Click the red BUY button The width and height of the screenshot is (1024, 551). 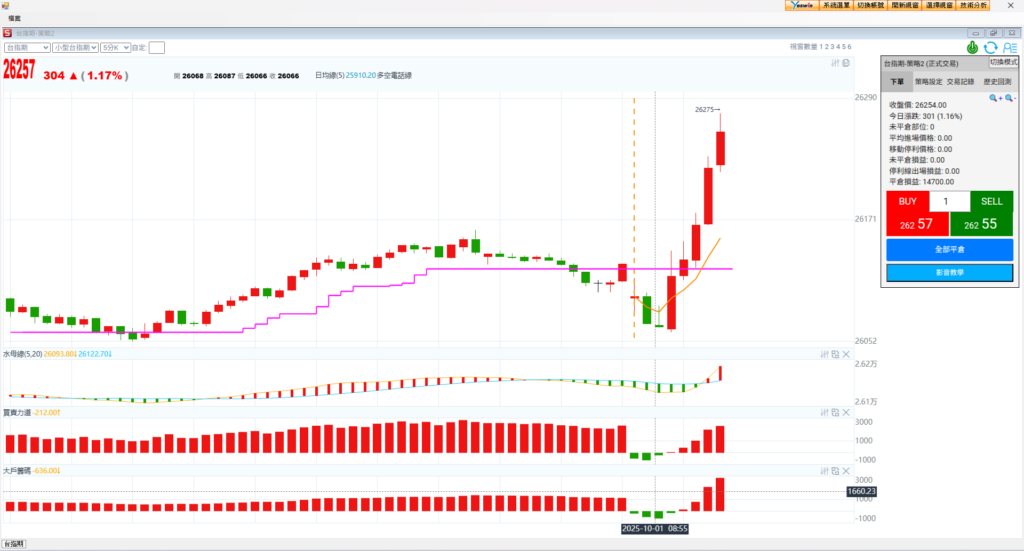coord(907,202)
